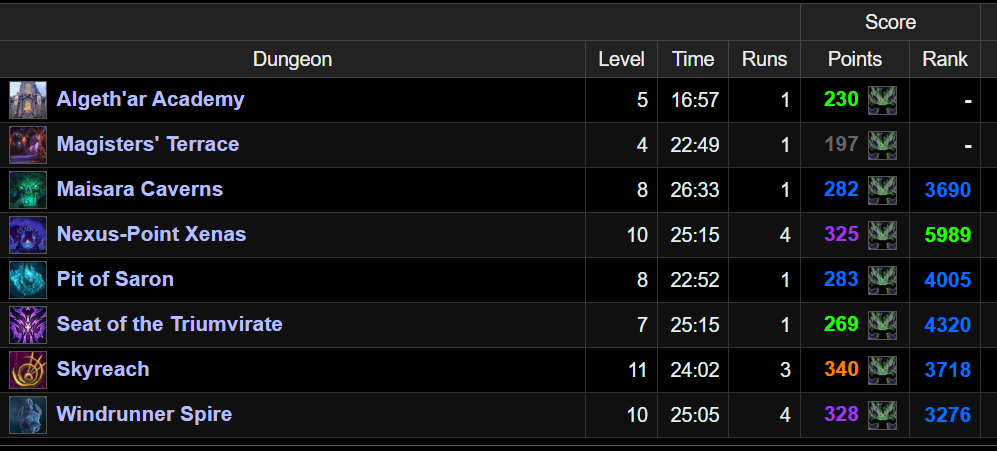Click the Seat of the Triumvirate icon
The image size is (997, 451).
click(x=27, y=325)
